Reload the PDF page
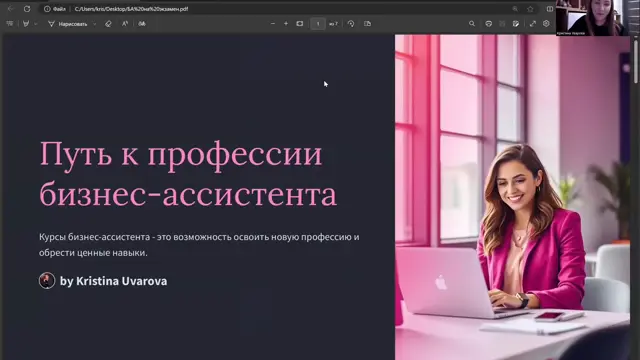This screenshot has height=360, width=640. coord(27,9)
